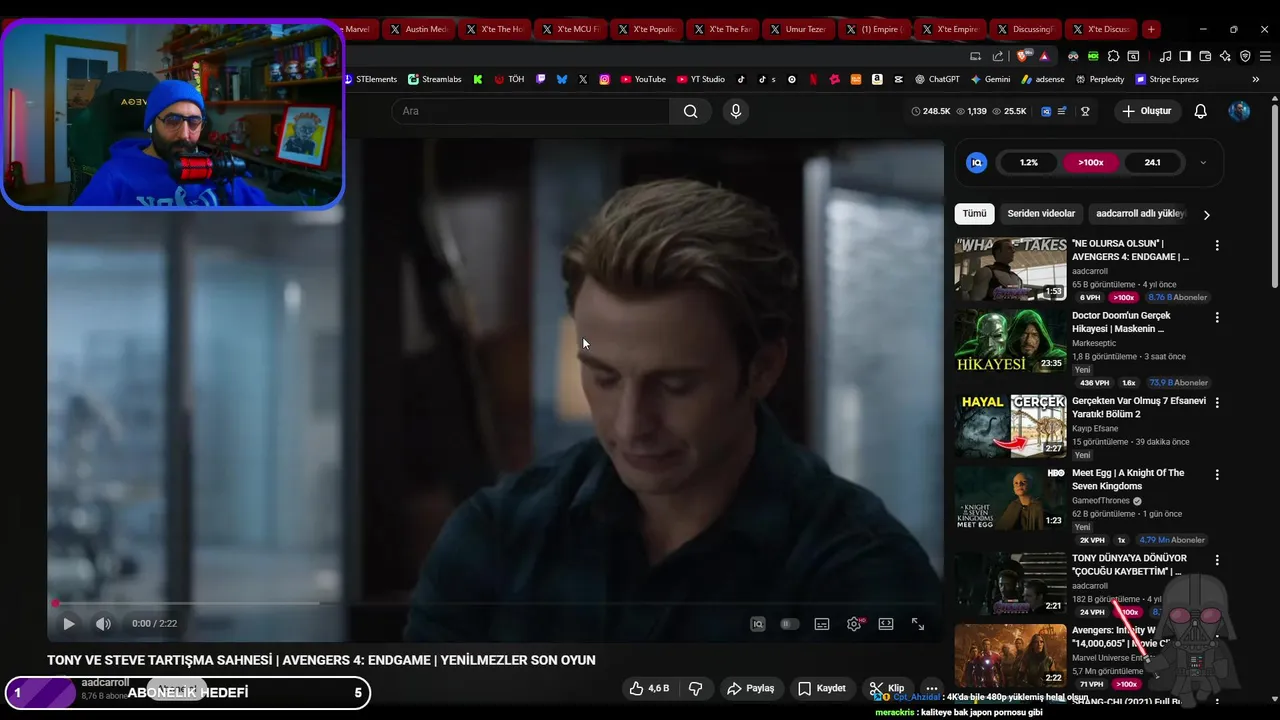Open Streamlabs bookmark

434,79
